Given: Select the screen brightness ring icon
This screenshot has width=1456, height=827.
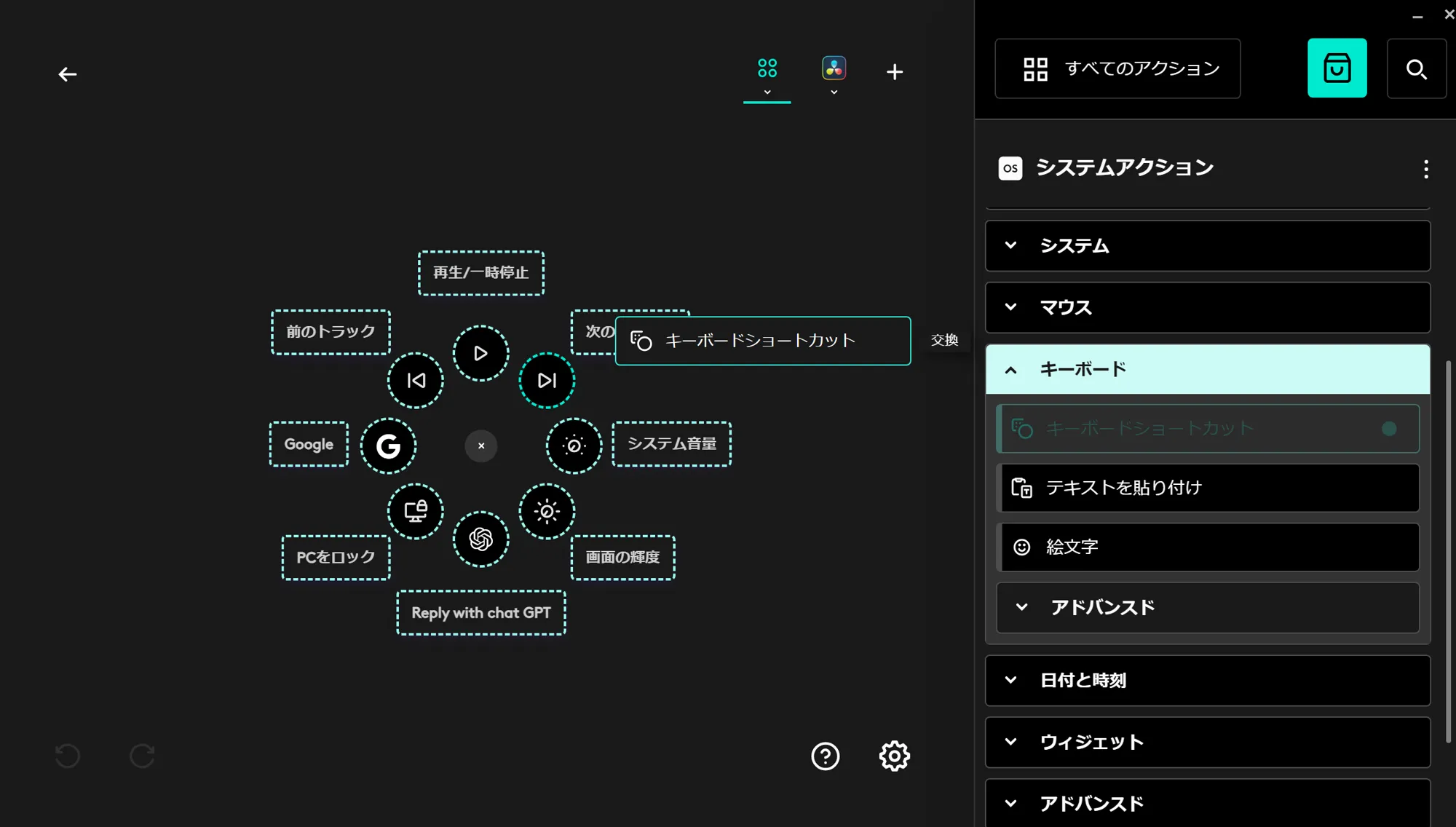Looking at the screenshot, I should [547, 511].
